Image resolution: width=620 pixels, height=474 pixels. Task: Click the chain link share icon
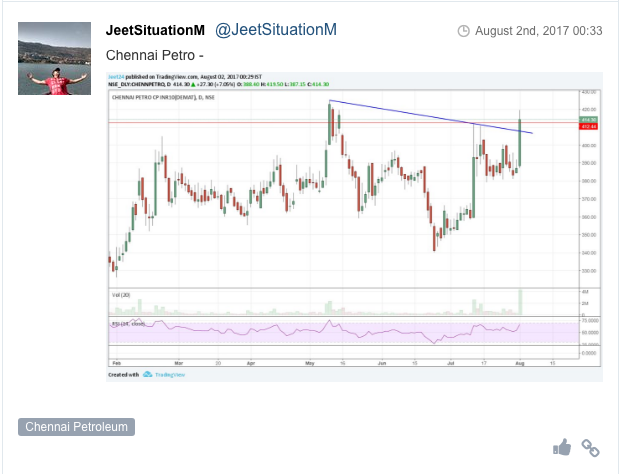point(590,448)
